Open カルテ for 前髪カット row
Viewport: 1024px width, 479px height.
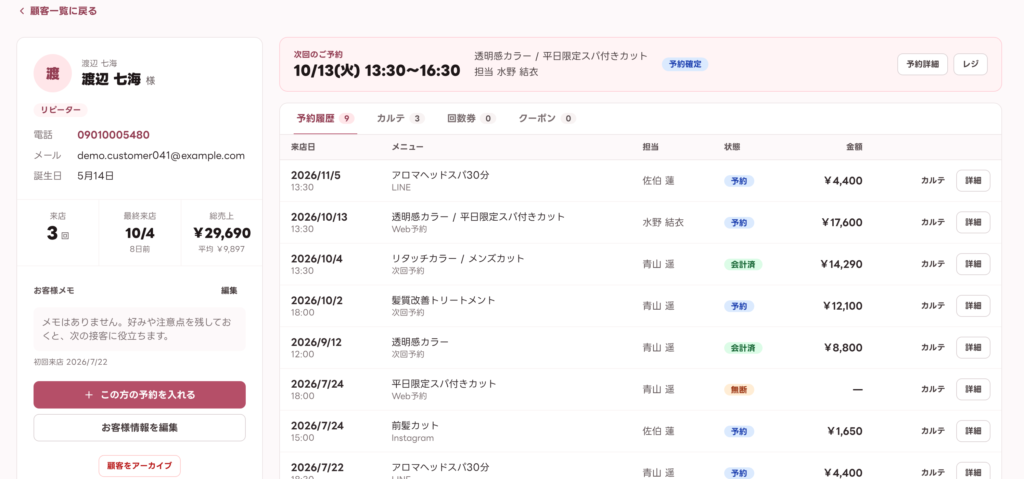point(933,431)
